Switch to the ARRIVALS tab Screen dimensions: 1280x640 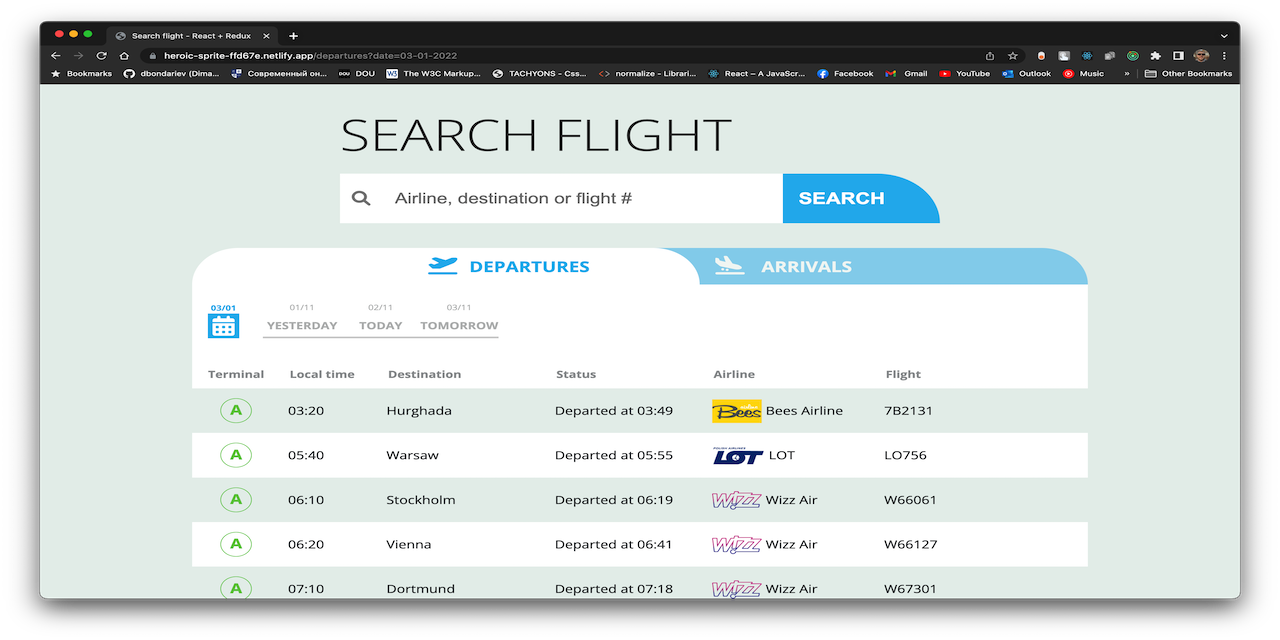click(x=807, y=266)
